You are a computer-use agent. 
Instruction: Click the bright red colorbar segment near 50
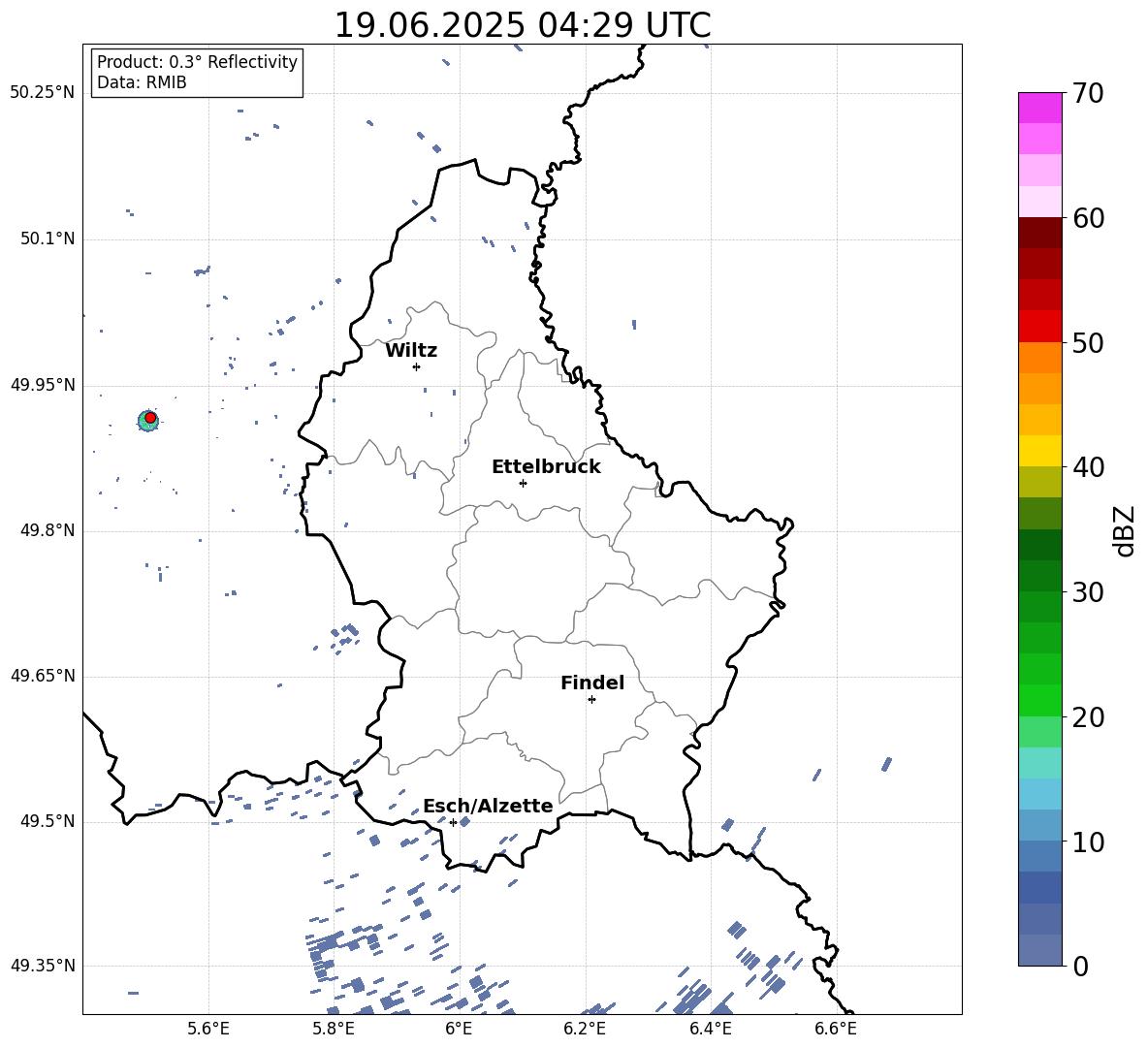(1039, 327)
